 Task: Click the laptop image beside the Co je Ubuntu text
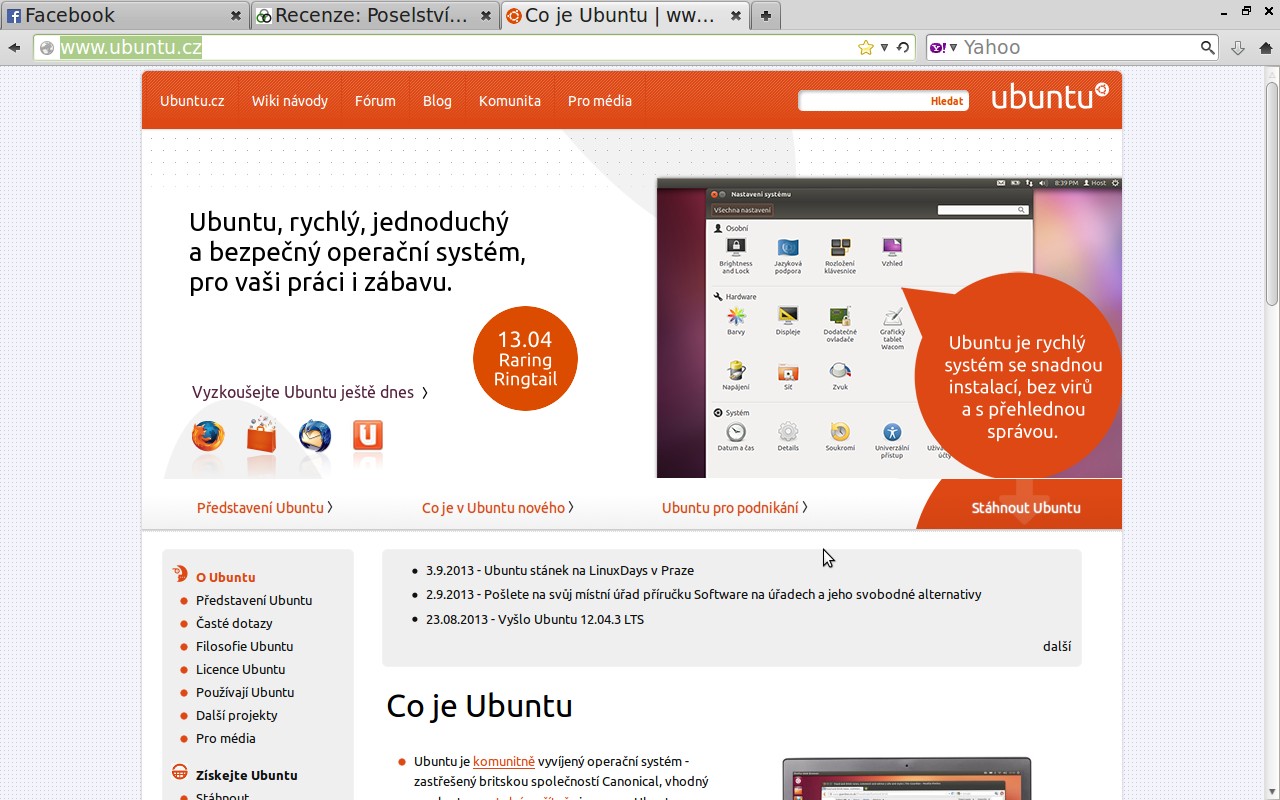907,778
